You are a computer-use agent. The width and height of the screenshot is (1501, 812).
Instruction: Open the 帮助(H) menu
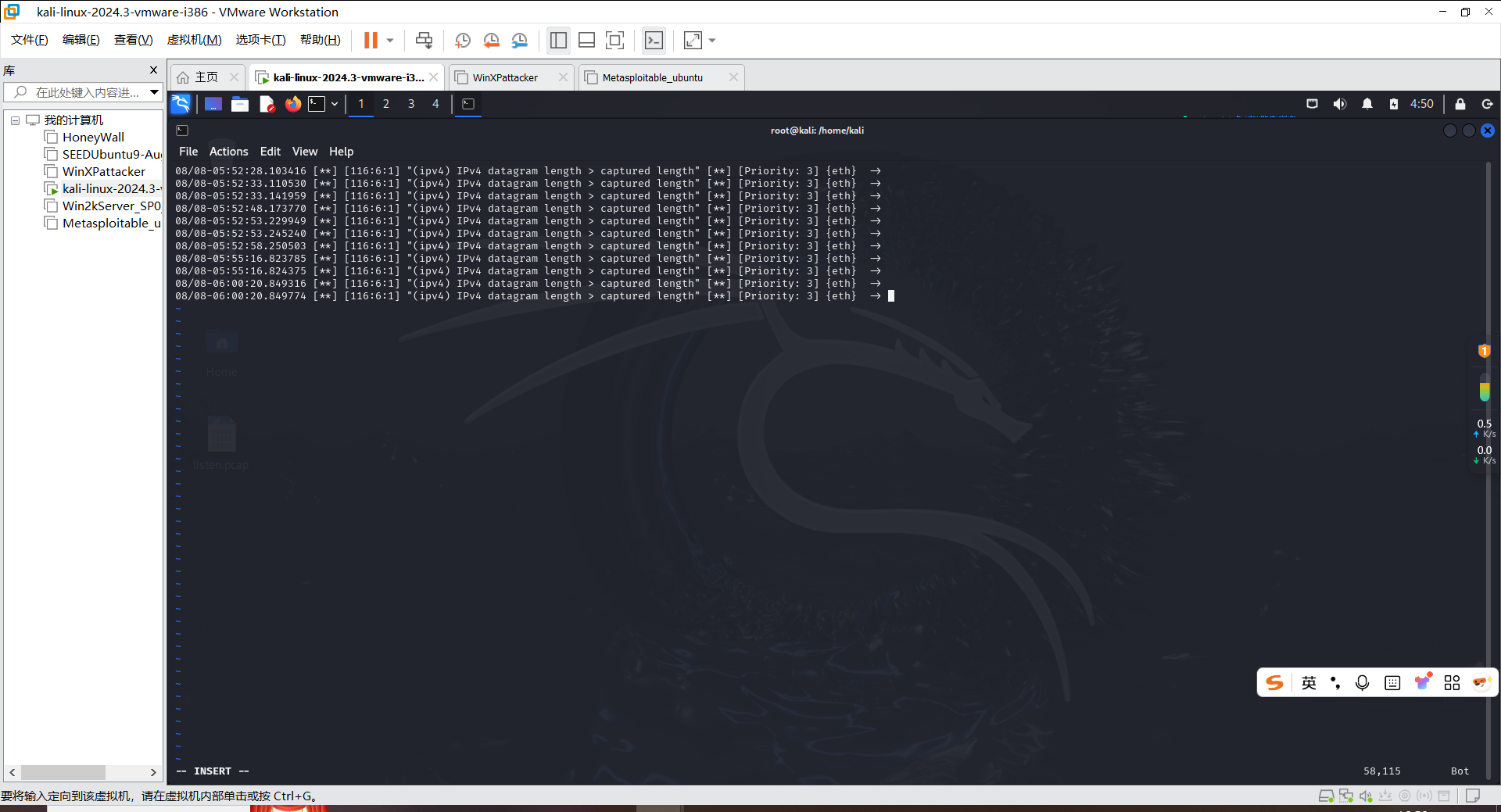321,40
